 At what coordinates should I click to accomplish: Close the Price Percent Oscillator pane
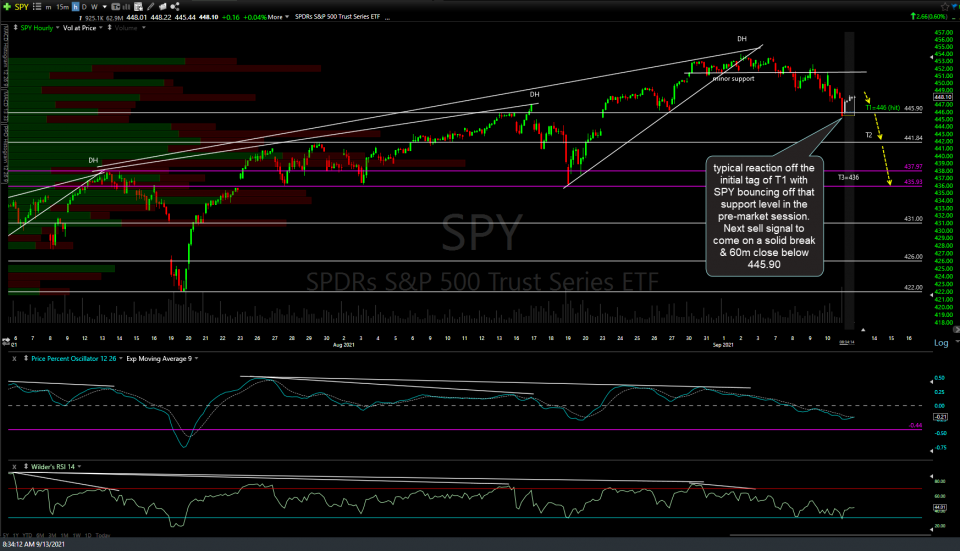point(14,359)
